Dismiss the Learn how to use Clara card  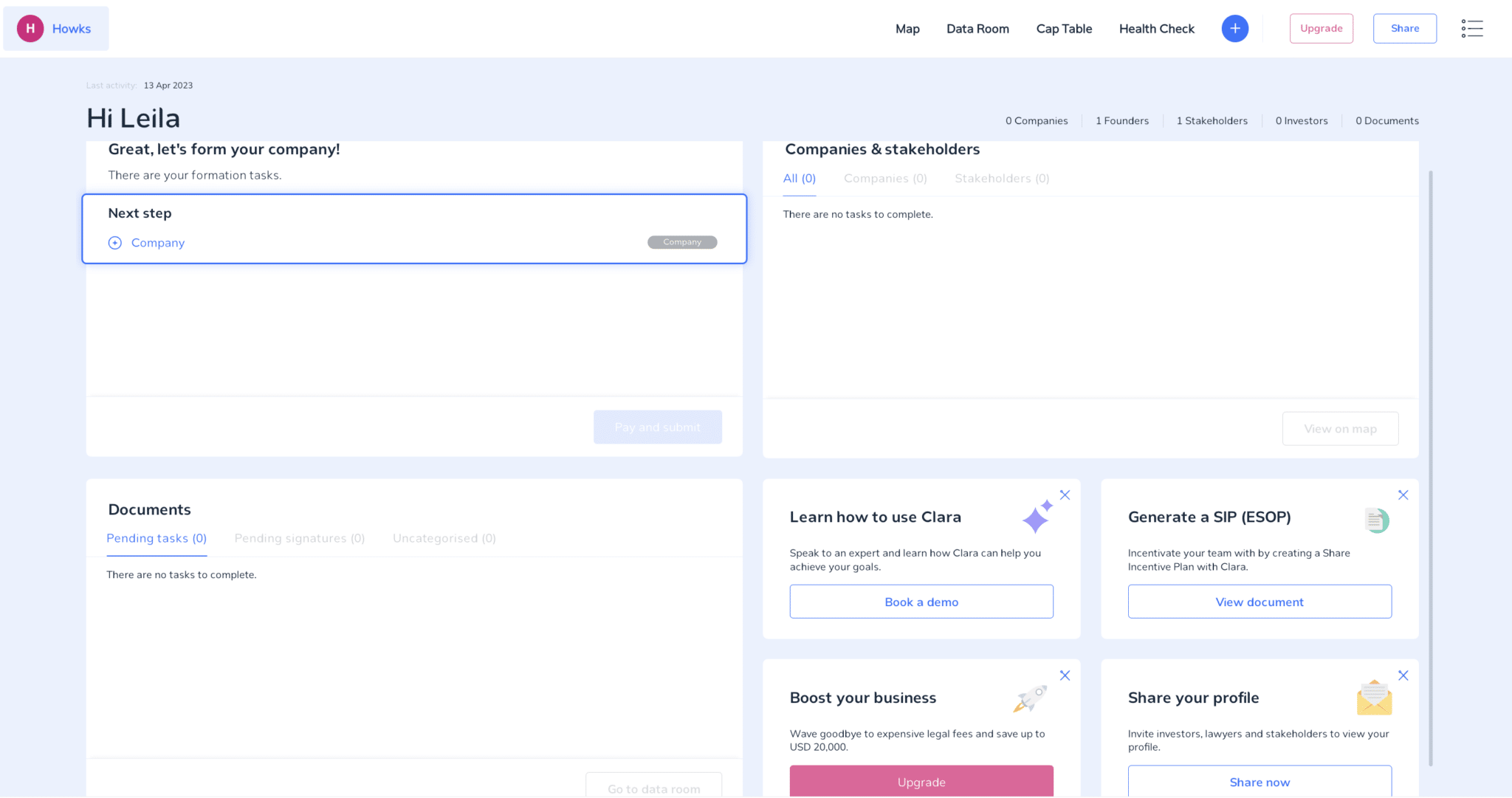point(1065,495)
